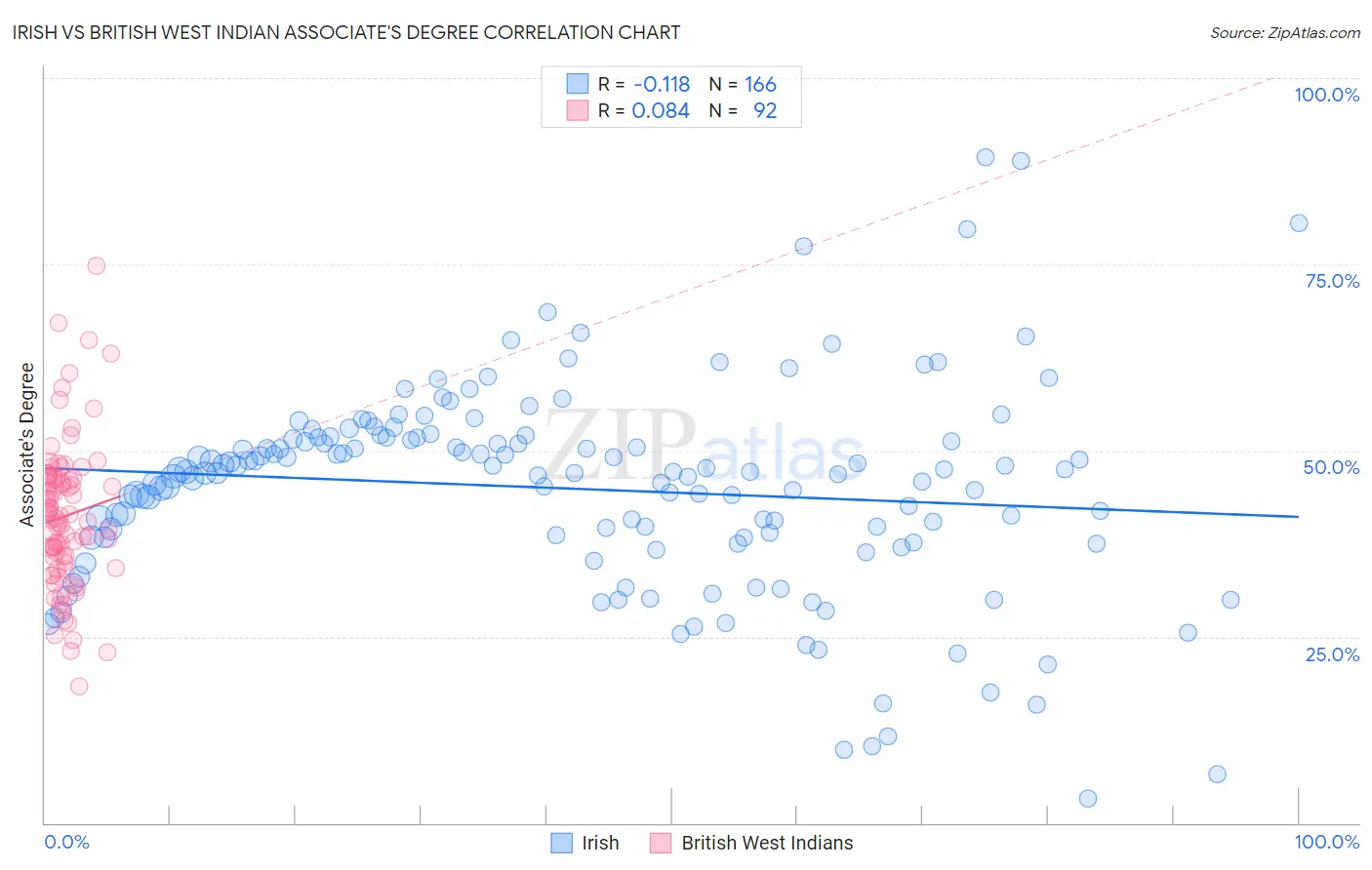Click the pink British West Indians legend swatch

pos(661,843)
